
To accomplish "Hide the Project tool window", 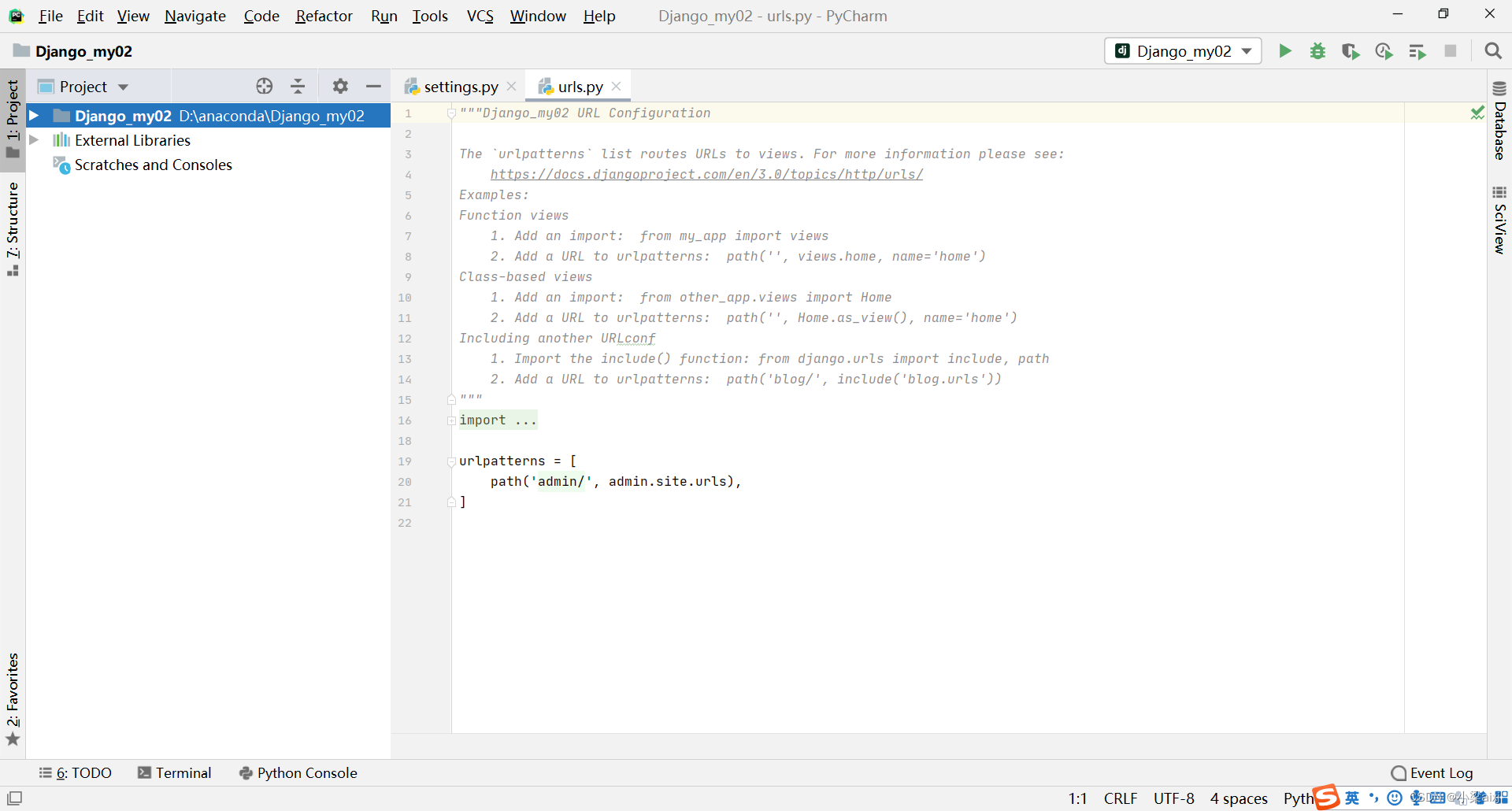I will click(x=373, y=87).
